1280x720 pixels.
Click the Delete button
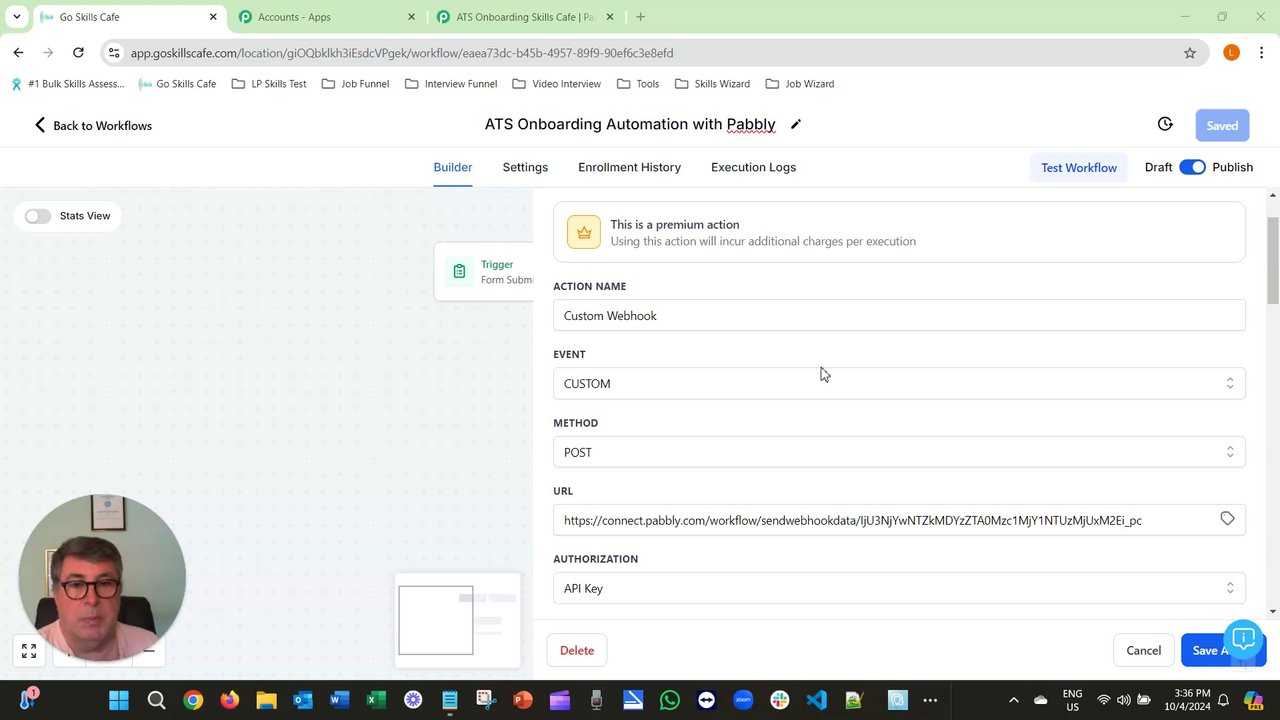[x=576, y=650]
